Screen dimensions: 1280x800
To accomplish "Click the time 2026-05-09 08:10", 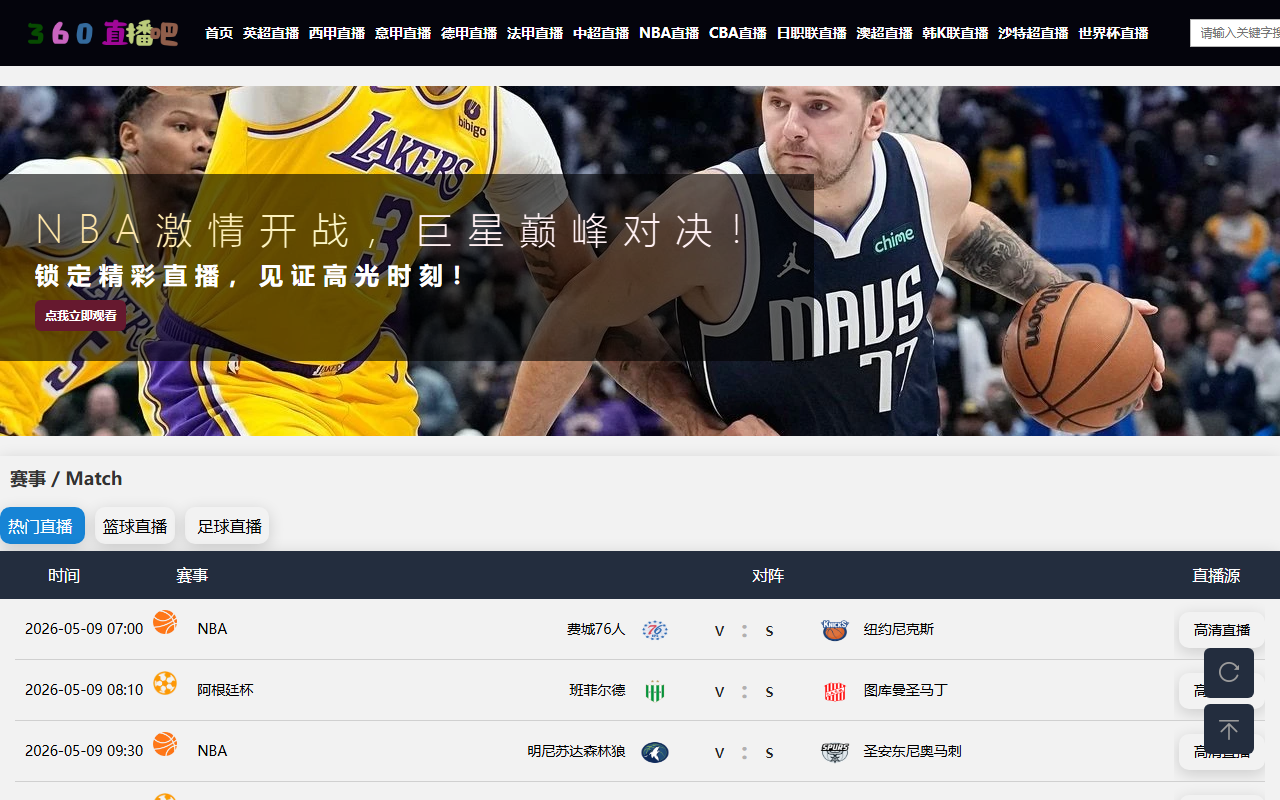I will click(x=84, y=690).
